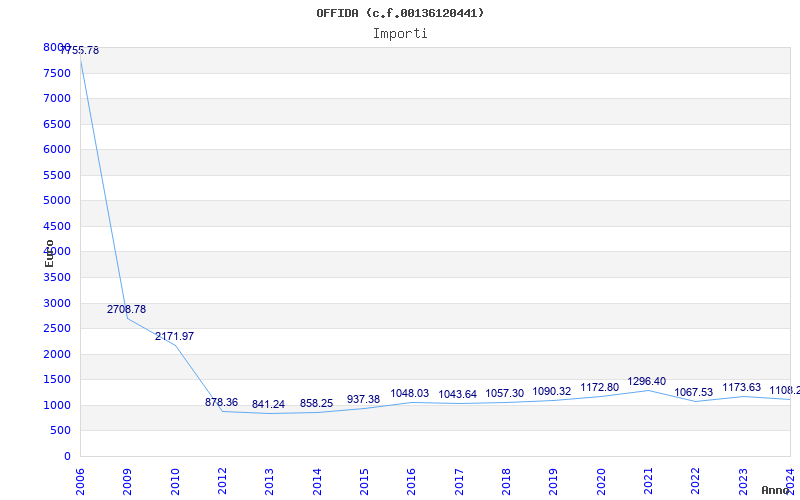Click the 2020 x-axis year label

tap(601, 482)
